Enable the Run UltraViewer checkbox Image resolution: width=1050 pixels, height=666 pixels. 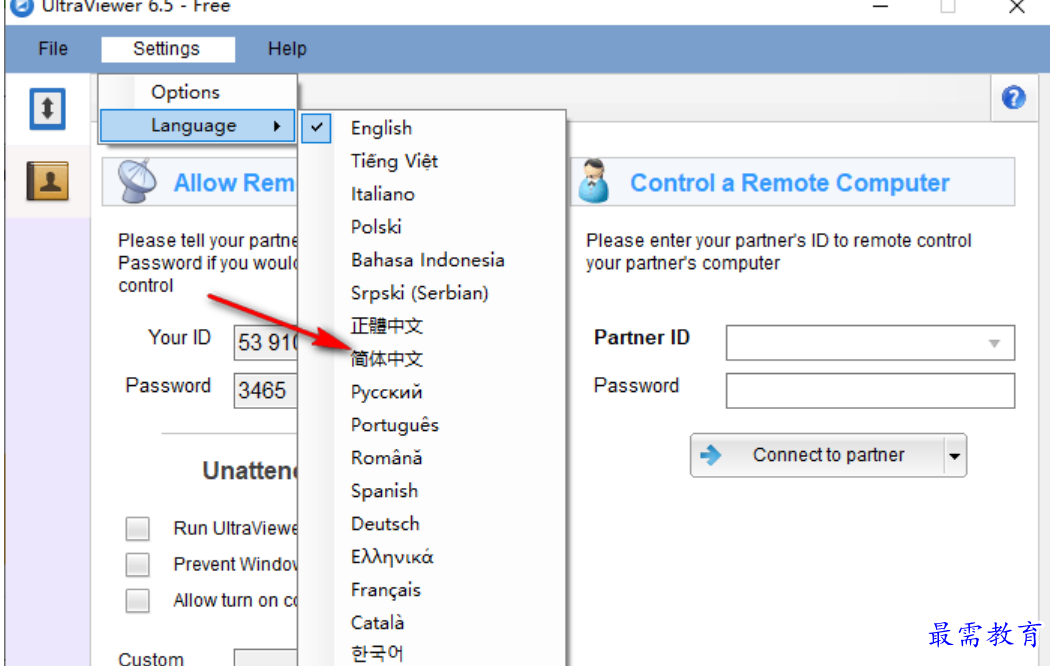(138, 529)
